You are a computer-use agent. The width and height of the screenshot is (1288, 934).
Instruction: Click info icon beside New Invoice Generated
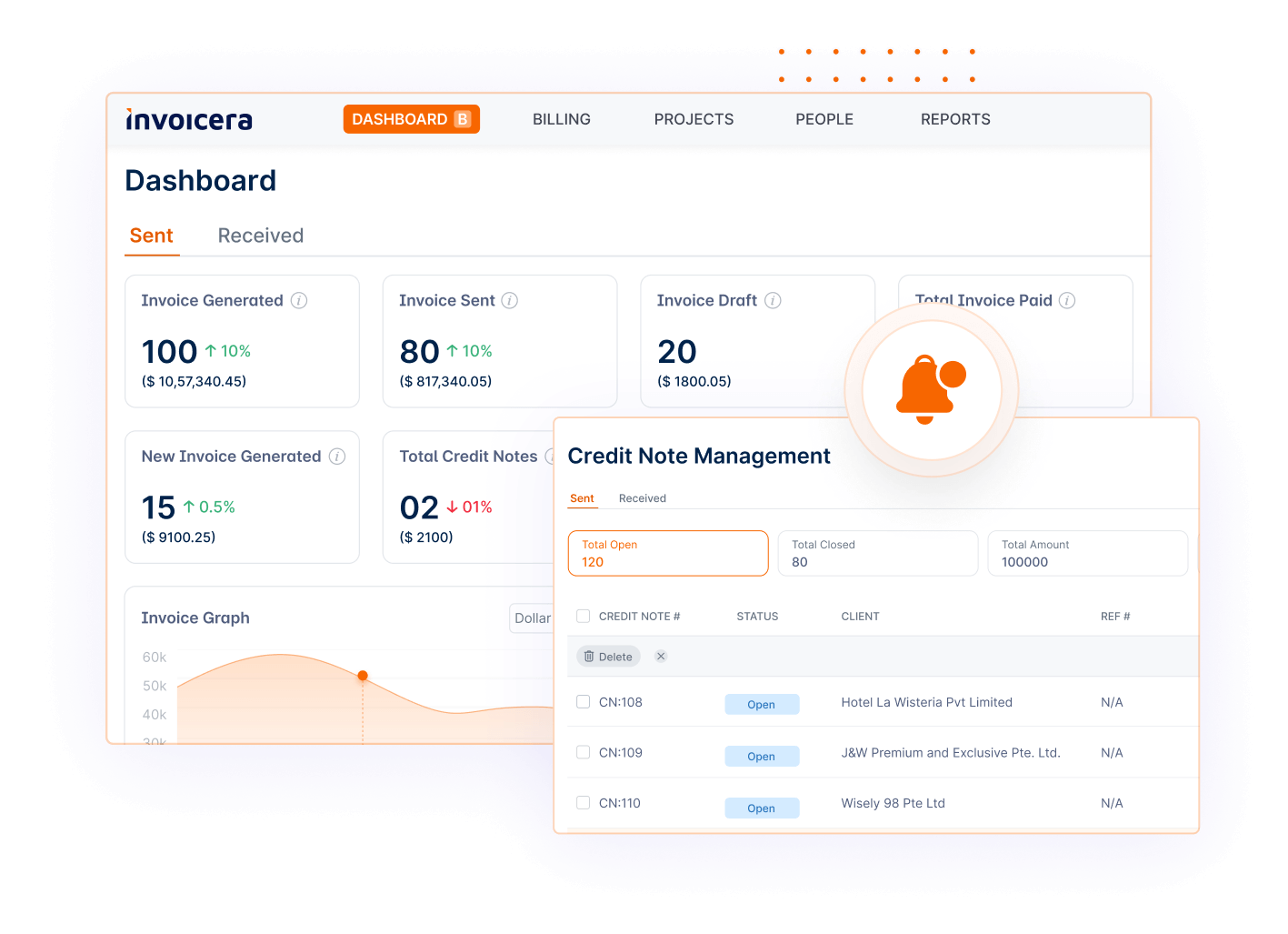(x=337, y=457)
